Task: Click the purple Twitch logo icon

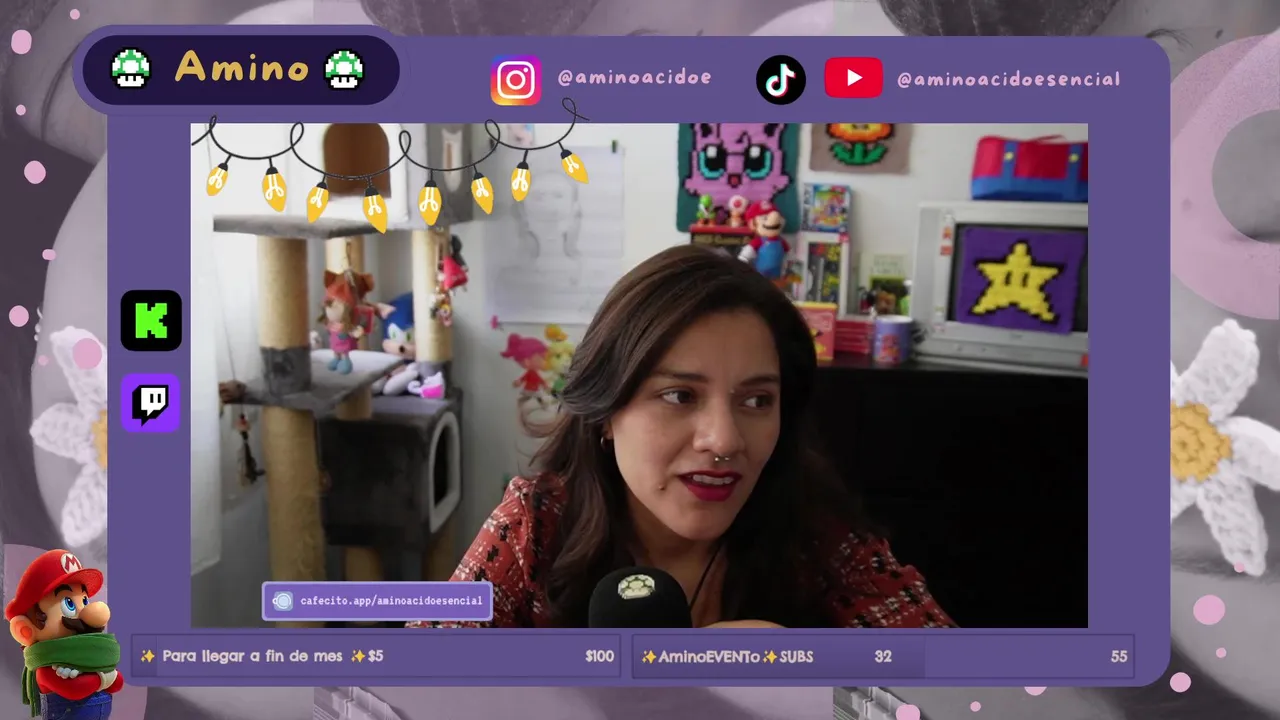Action: click(x=151, y=403)
